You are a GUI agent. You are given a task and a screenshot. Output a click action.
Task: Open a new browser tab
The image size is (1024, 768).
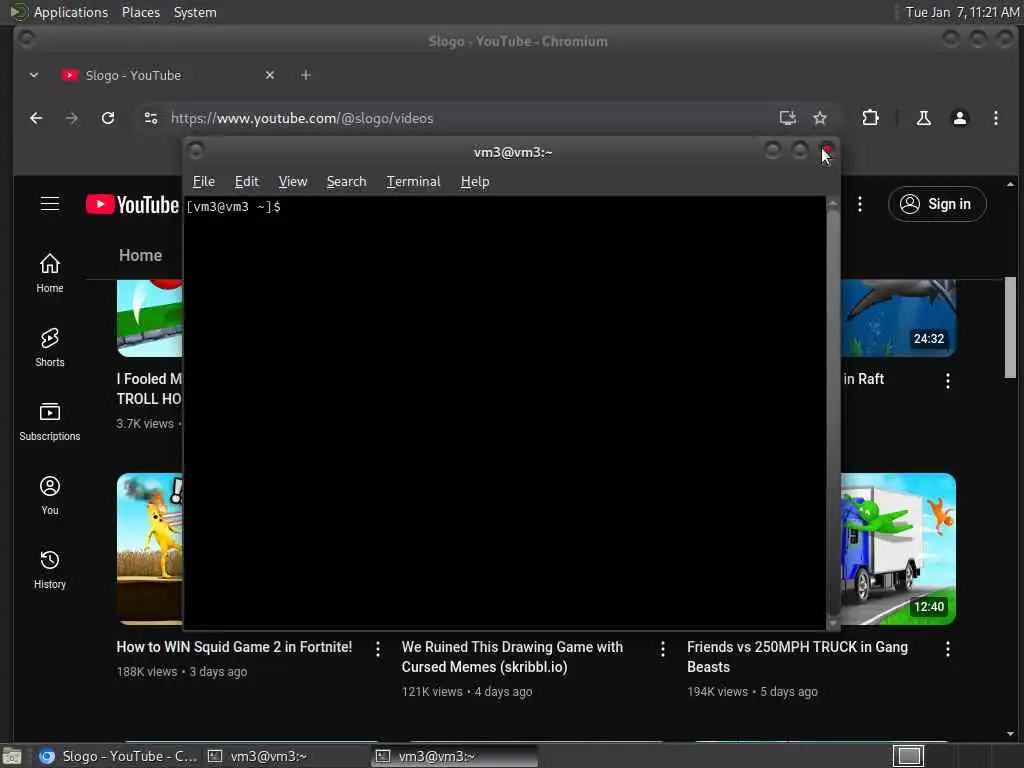coord(306,75)
